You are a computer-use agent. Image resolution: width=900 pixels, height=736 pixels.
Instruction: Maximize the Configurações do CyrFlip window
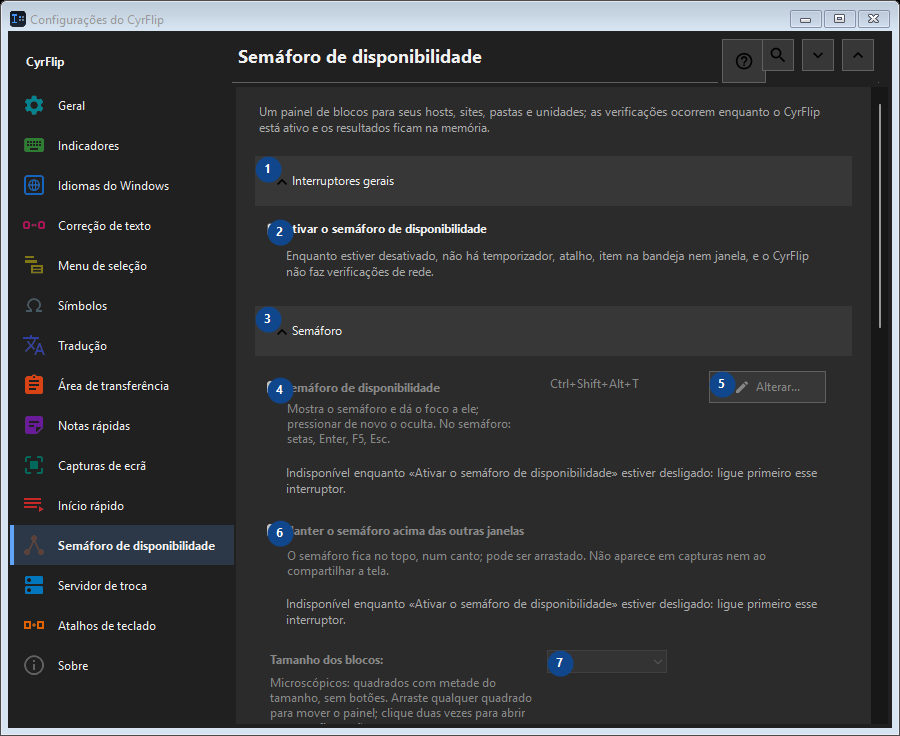click(839, 19)
